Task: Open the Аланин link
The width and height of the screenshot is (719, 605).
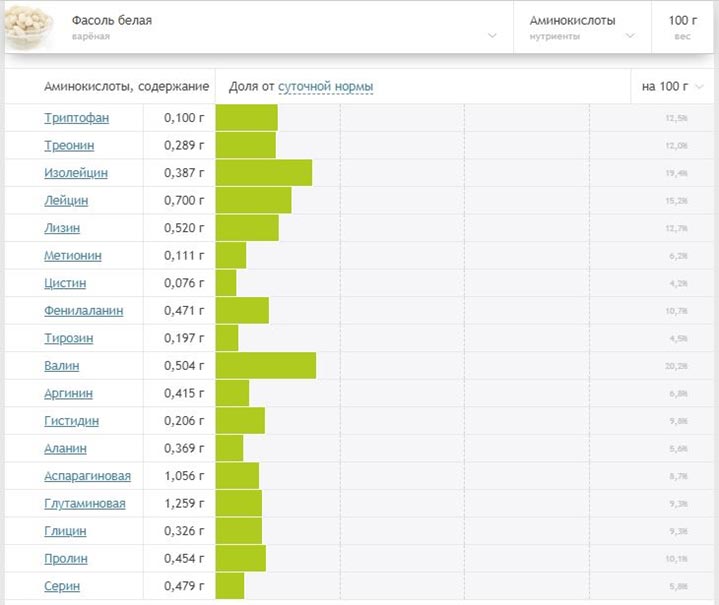Action: [x=65, y=448]
